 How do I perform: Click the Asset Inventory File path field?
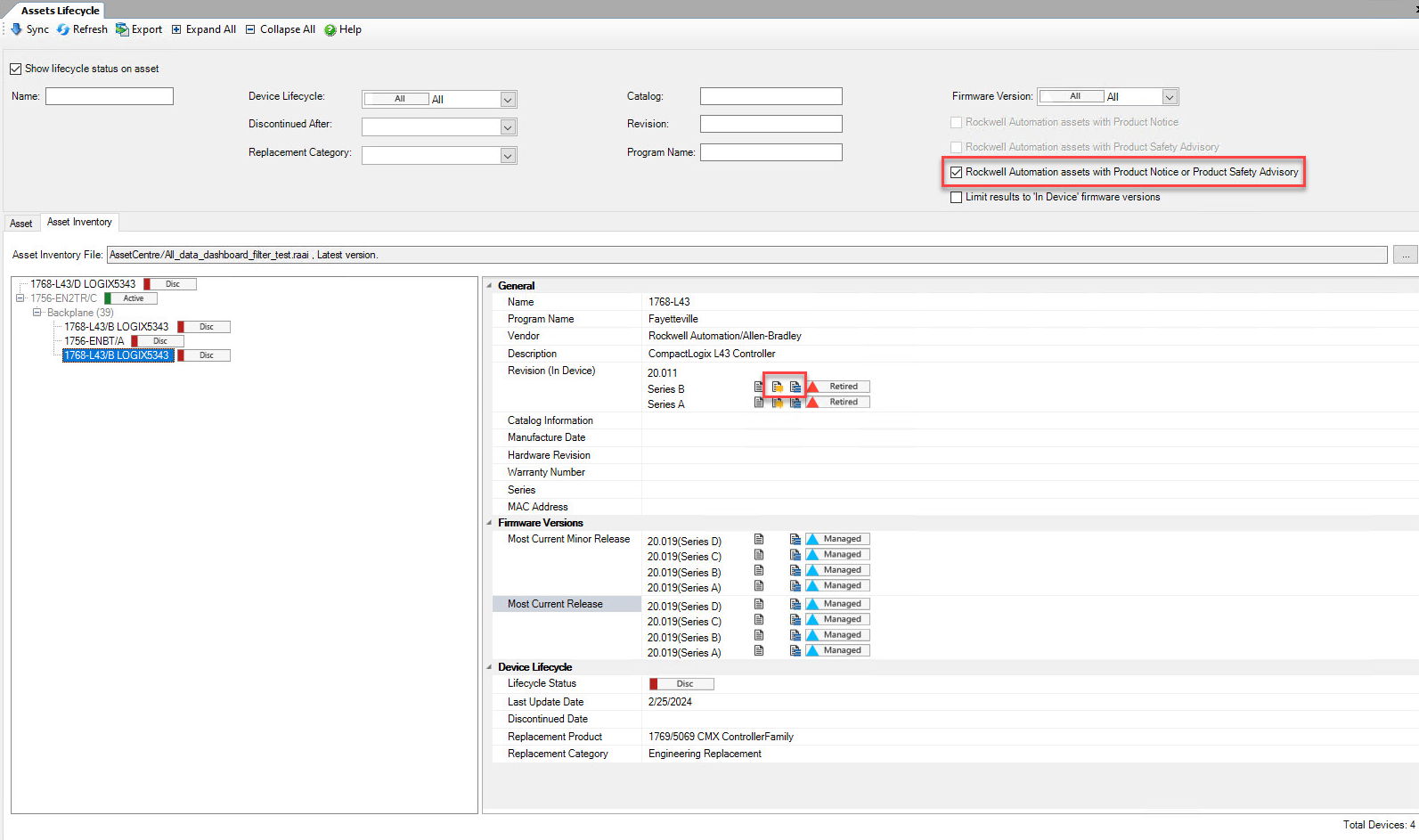(x=747, y=255)
